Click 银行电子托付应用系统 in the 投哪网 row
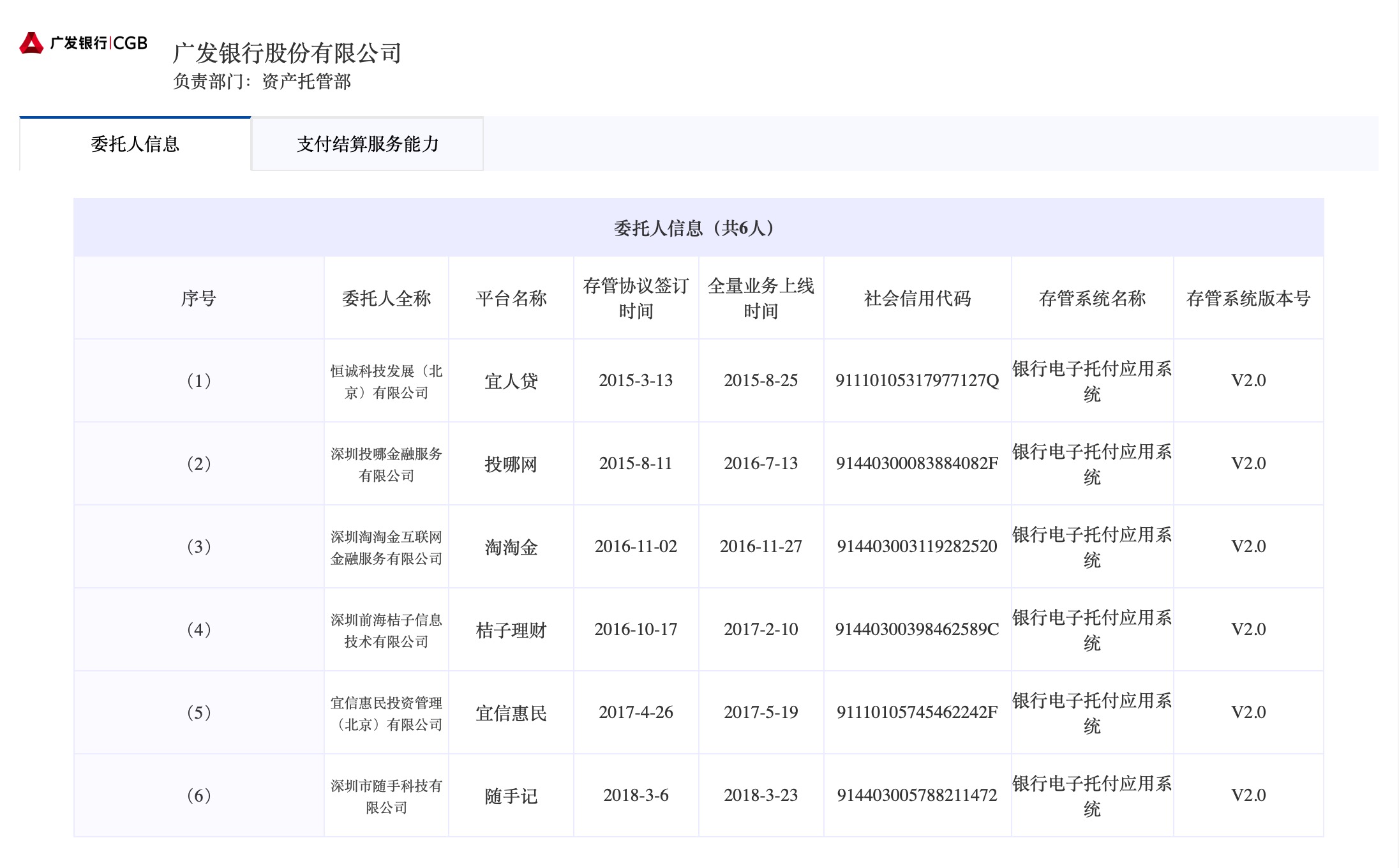 pyautogui.click(x=1092, y=464)
